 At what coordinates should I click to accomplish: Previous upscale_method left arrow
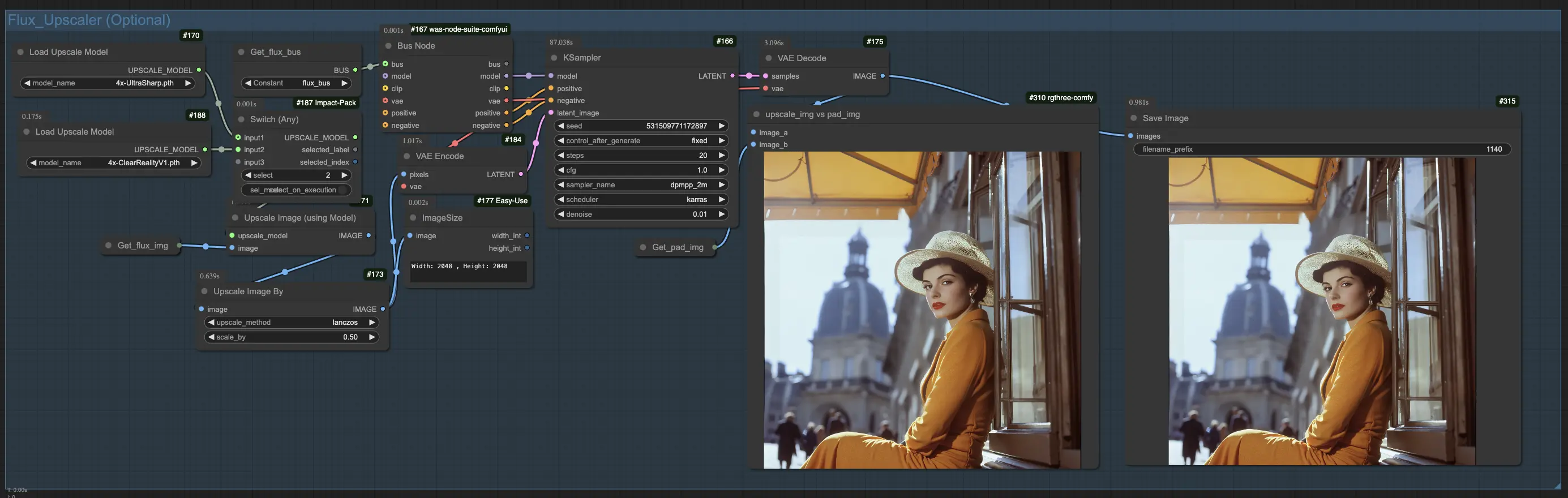[211, 322]
